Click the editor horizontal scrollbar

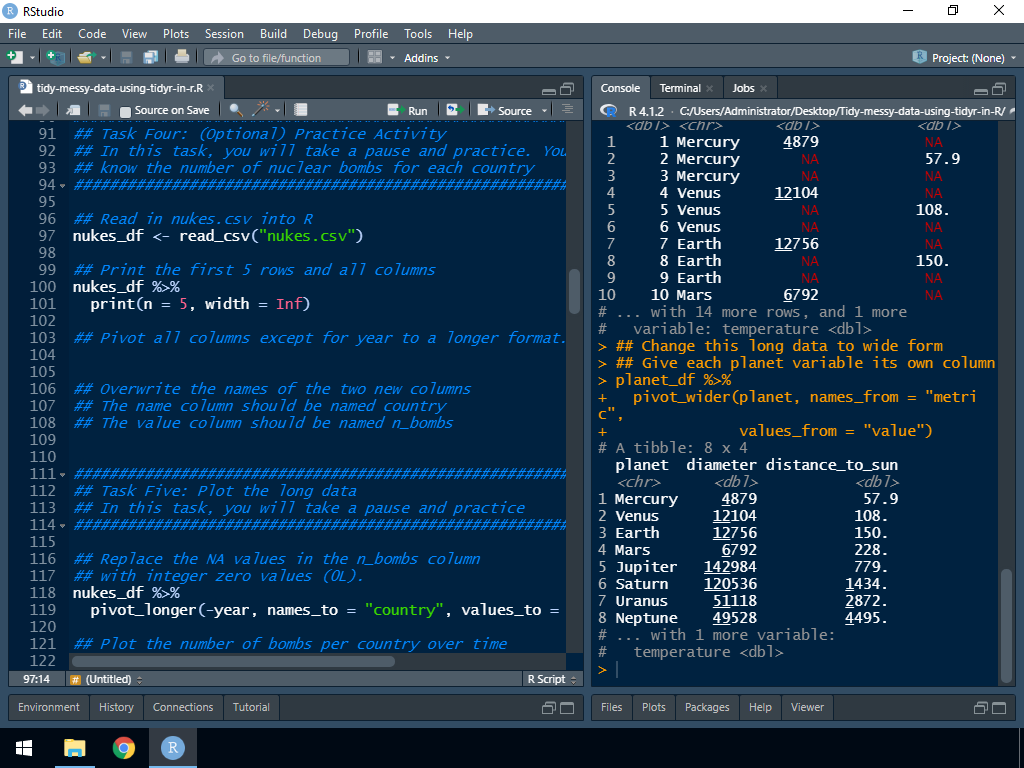[x=233, y=661]
